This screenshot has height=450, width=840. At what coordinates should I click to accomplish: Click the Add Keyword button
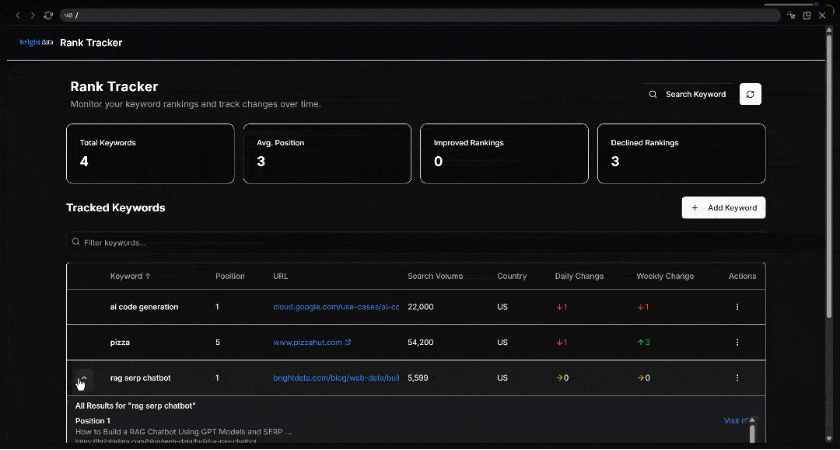pos(723,208)
